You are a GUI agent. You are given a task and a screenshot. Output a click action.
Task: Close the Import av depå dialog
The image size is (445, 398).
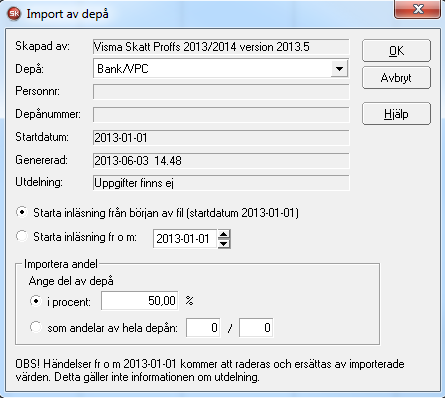(x=418, y=9)
